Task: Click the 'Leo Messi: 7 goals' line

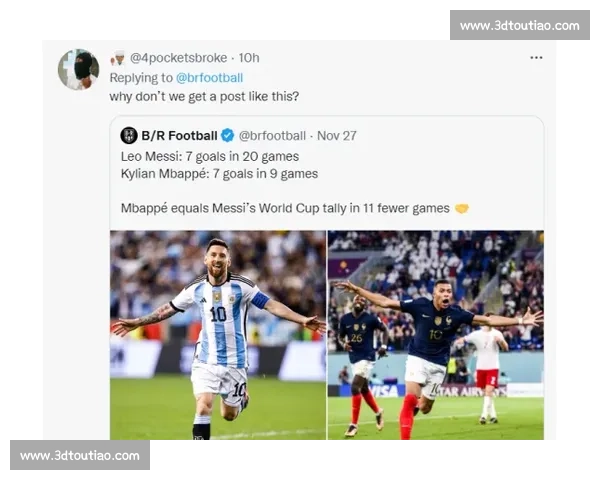Action: (x=210, y=157)
